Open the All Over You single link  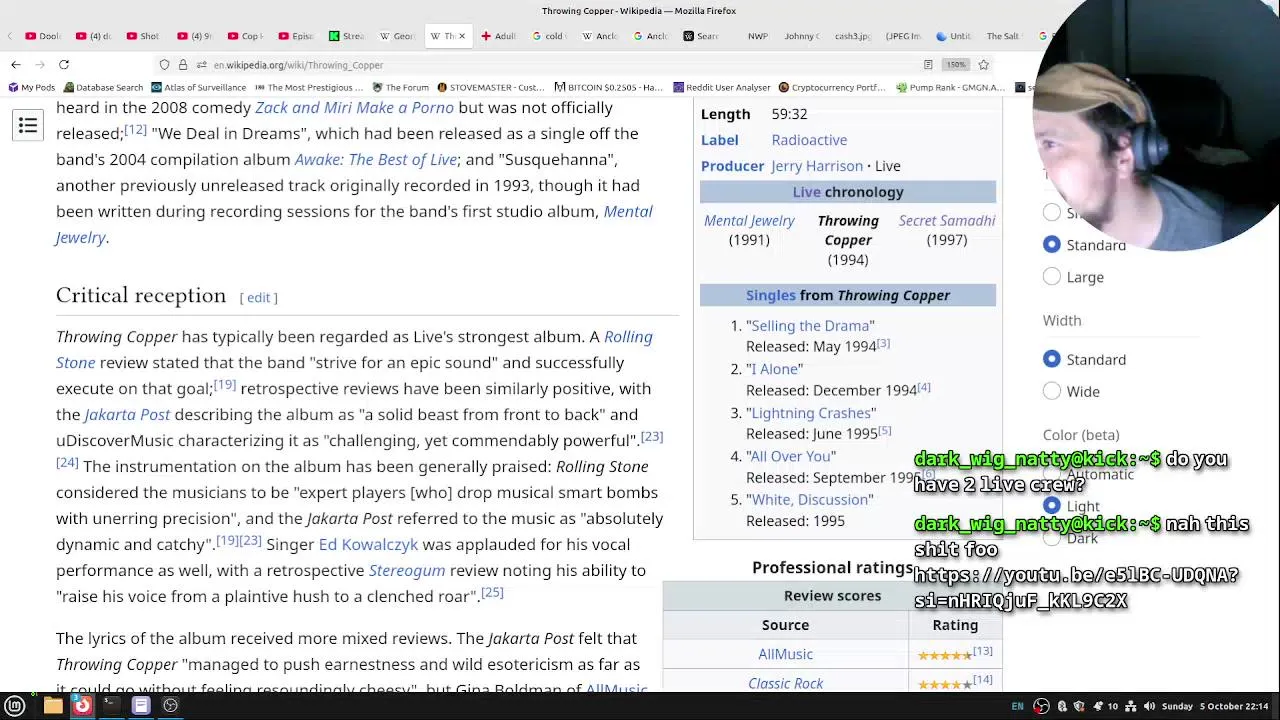[791, 457]
